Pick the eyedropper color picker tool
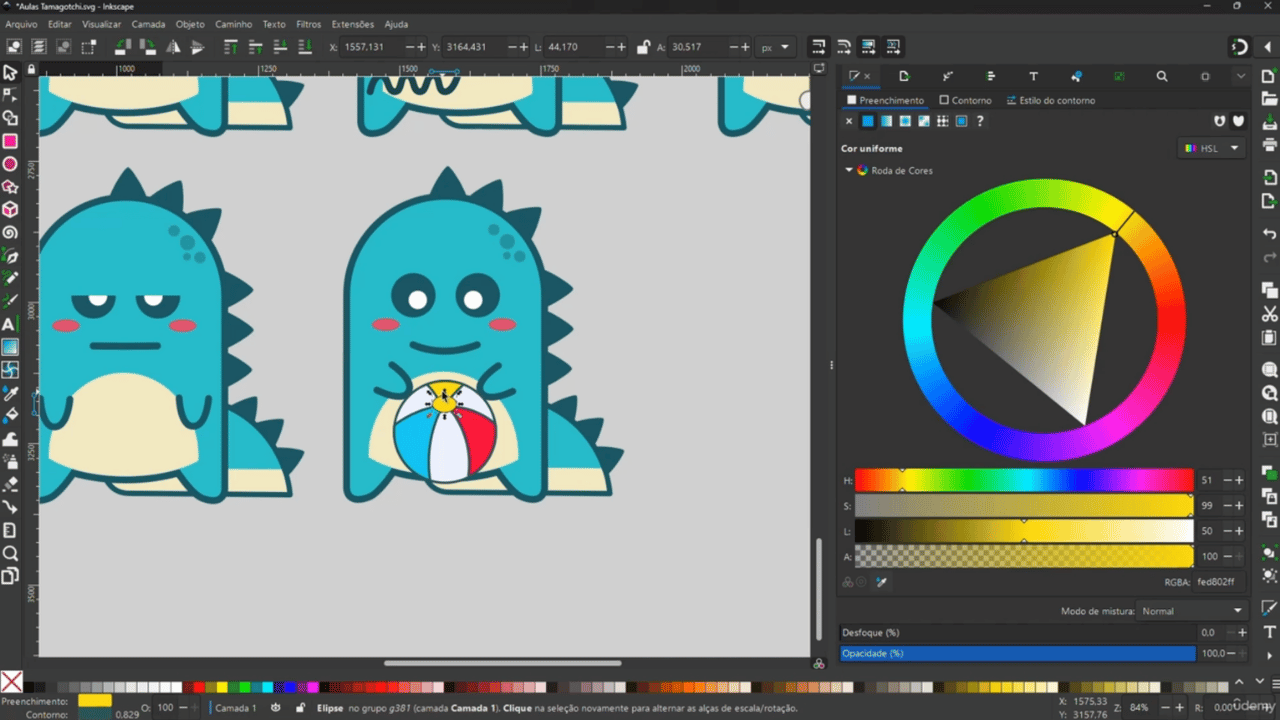1280x720 pixels. click(x=10, y=393)
